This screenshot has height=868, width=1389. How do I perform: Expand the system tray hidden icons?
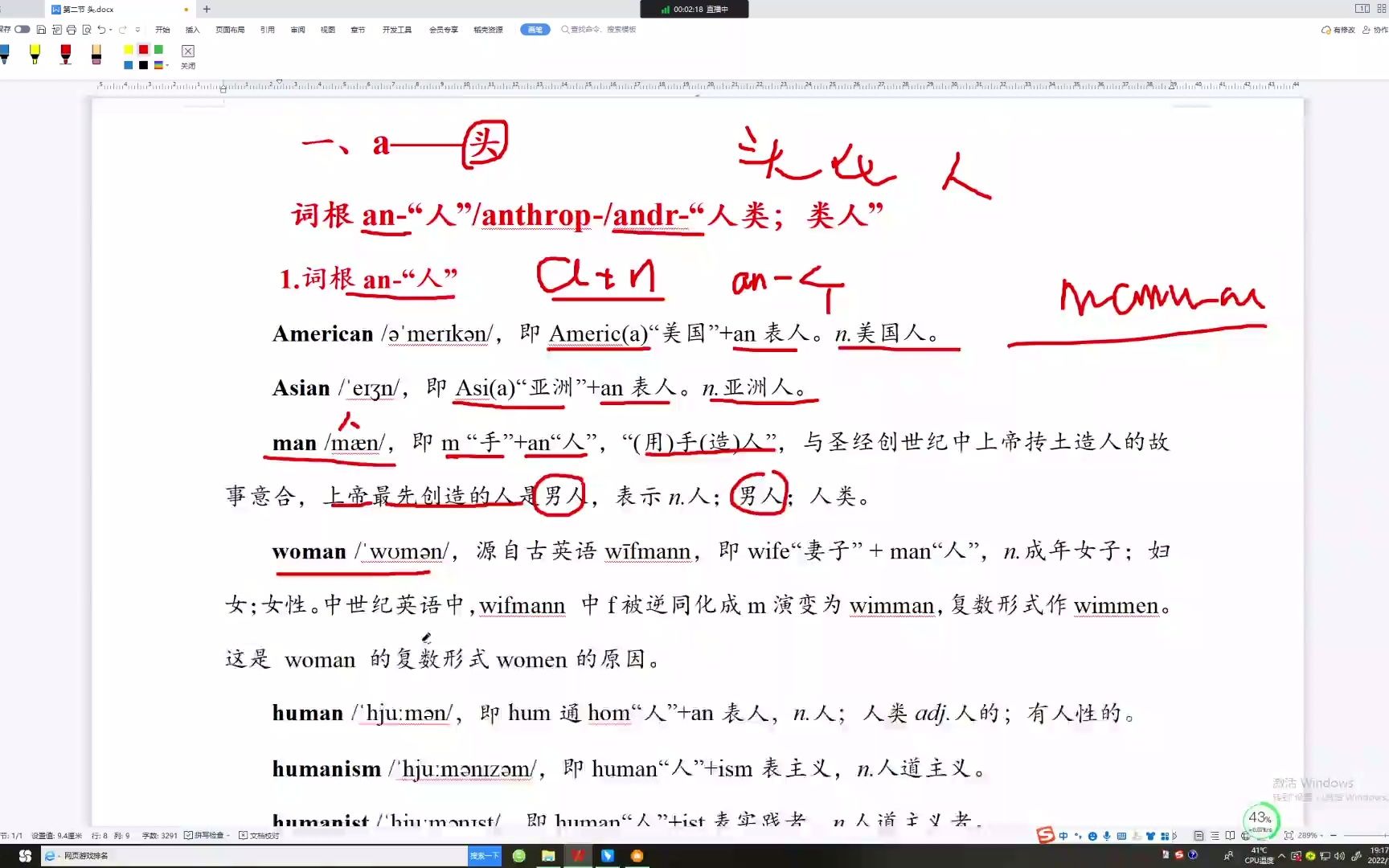tap(1282, 856)
